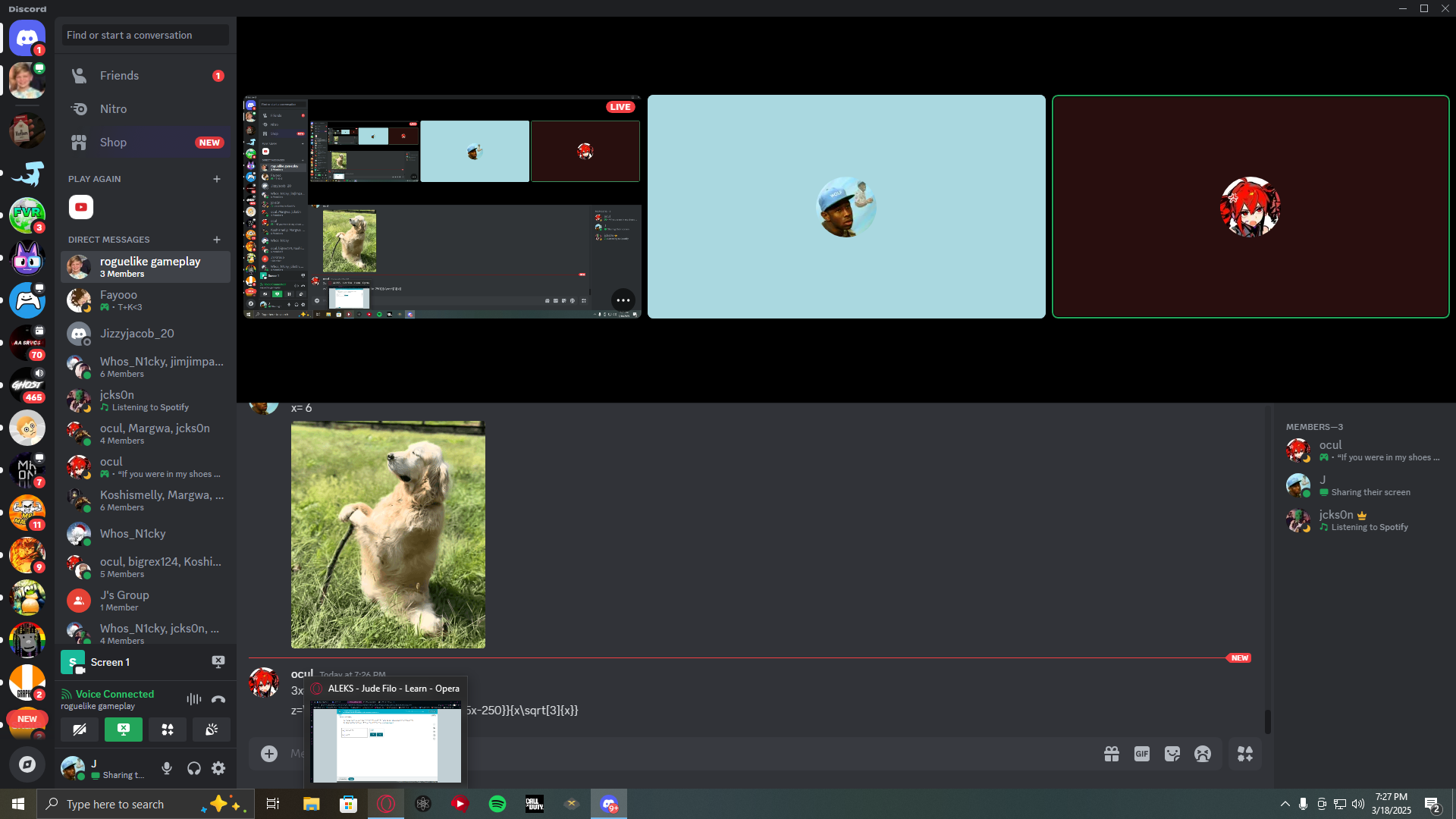Open the Windows notification center
The width and height of the screenshot is (1456, 819).
pyautogui.click(x=1432, y=804)
